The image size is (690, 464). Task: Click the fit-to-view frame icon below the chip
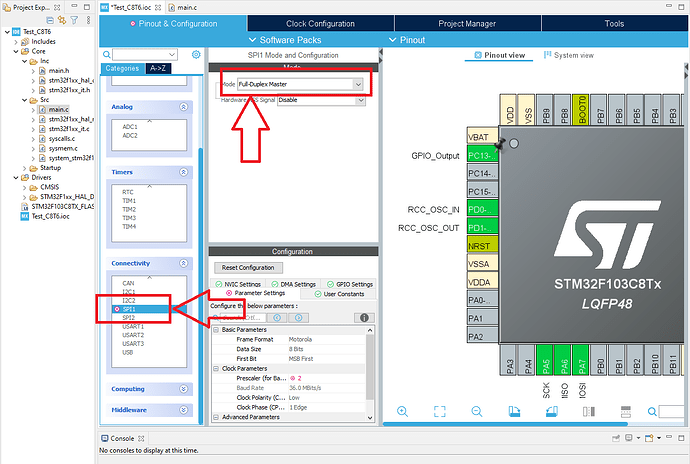point(440,411)
